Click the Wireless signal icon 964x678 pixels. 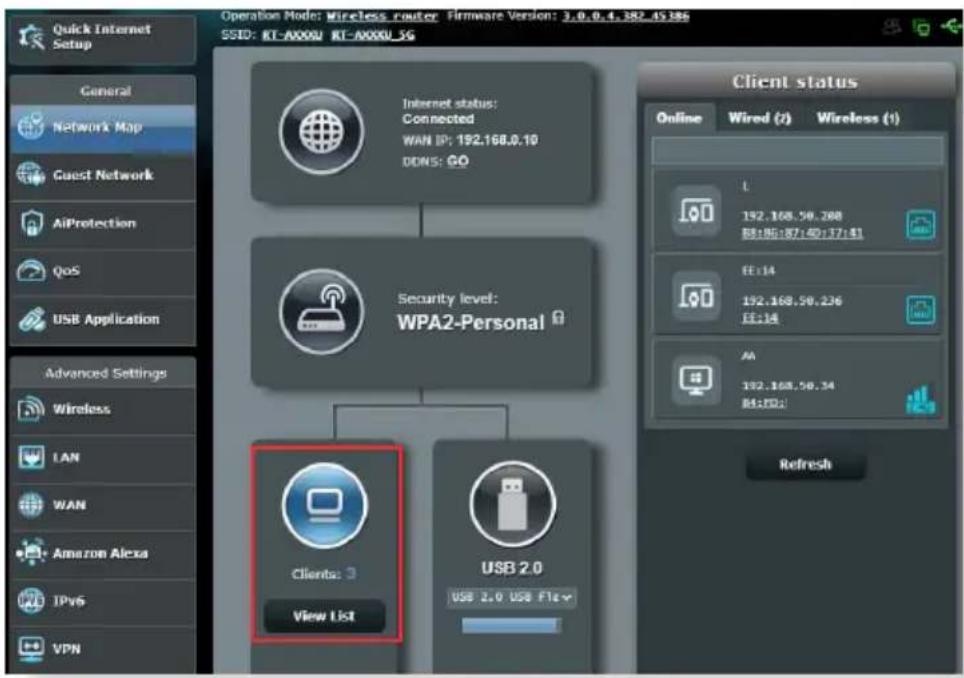31,409
